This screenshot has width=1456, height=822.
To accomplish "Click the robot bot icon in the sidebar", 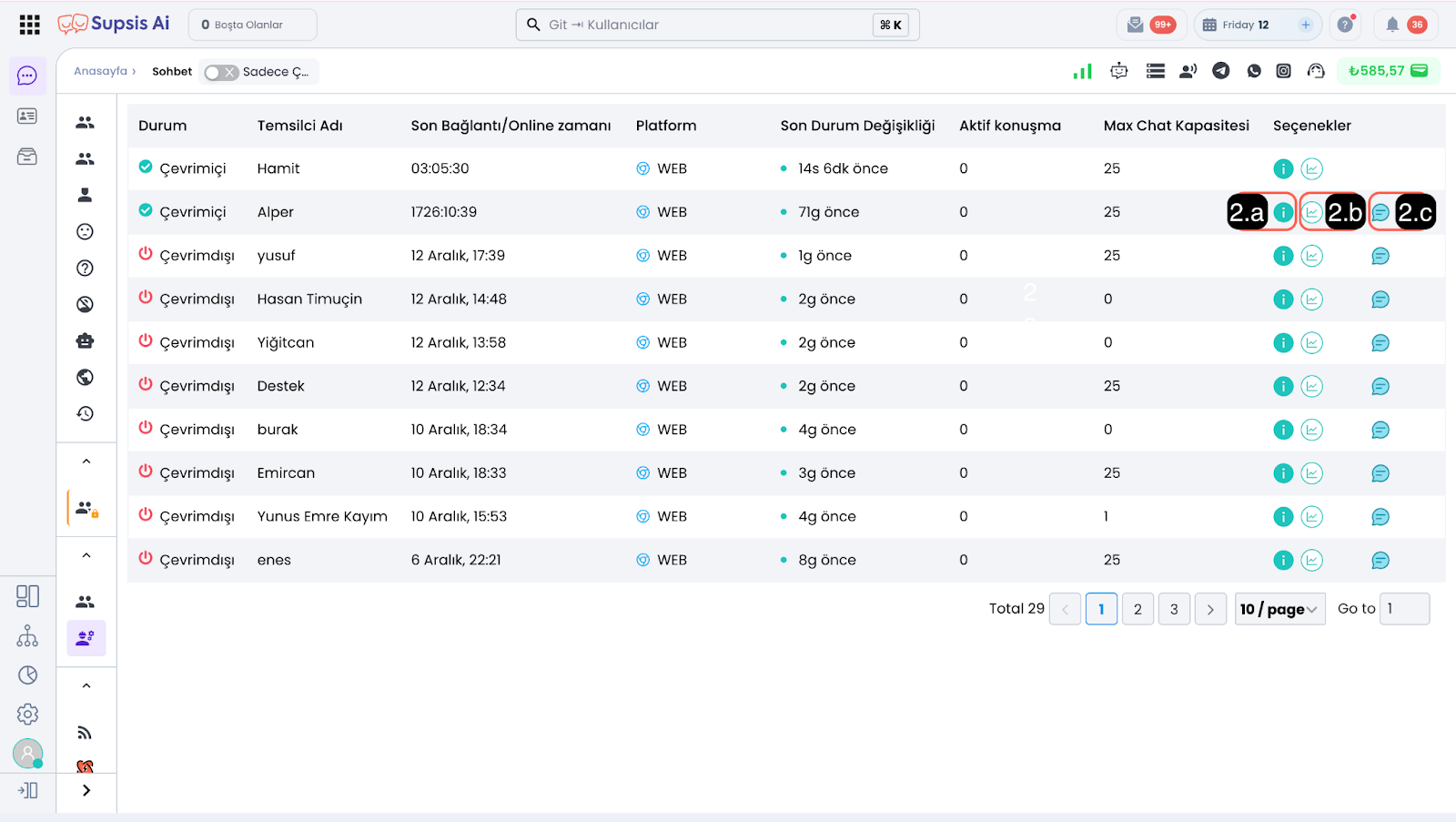I will point(85,340).
